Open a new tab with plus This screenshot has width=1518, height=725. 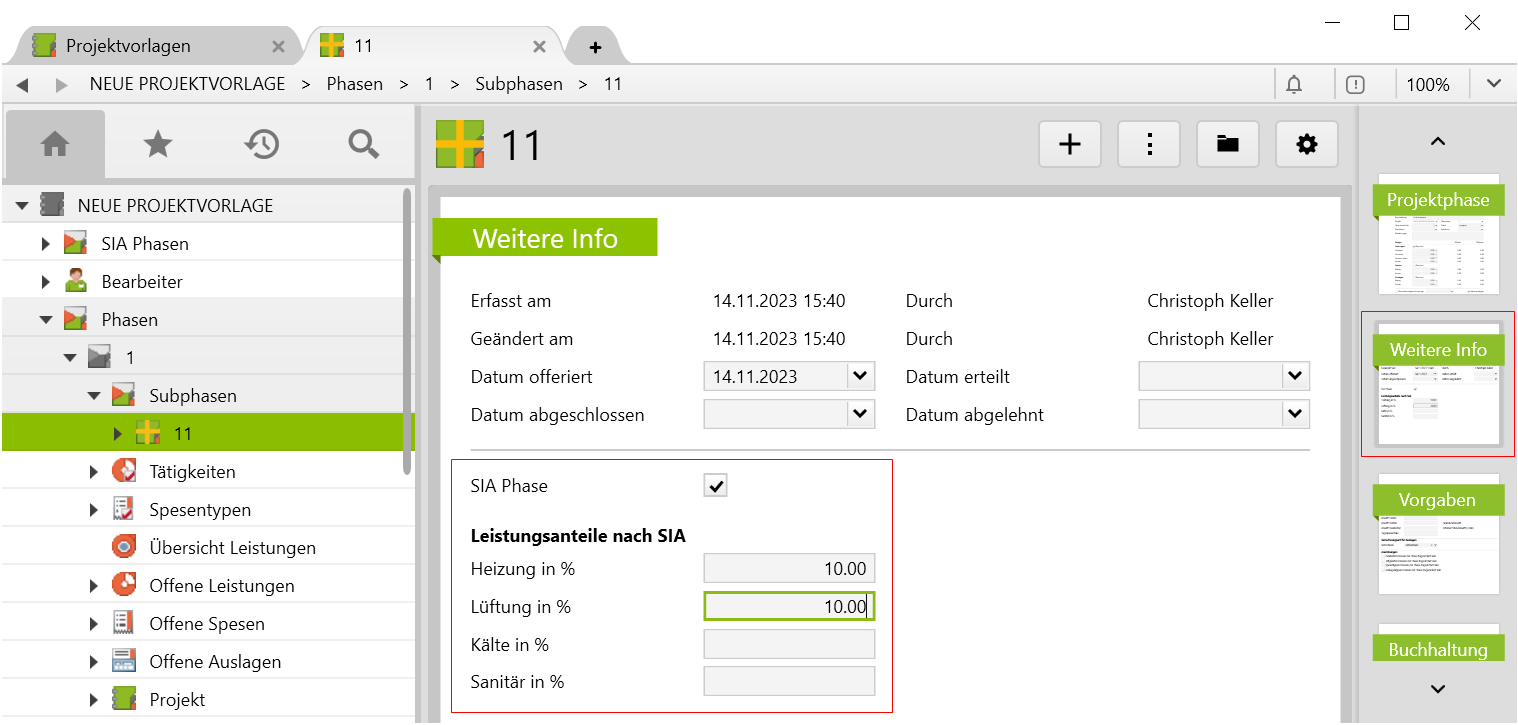tap(595, 47)
